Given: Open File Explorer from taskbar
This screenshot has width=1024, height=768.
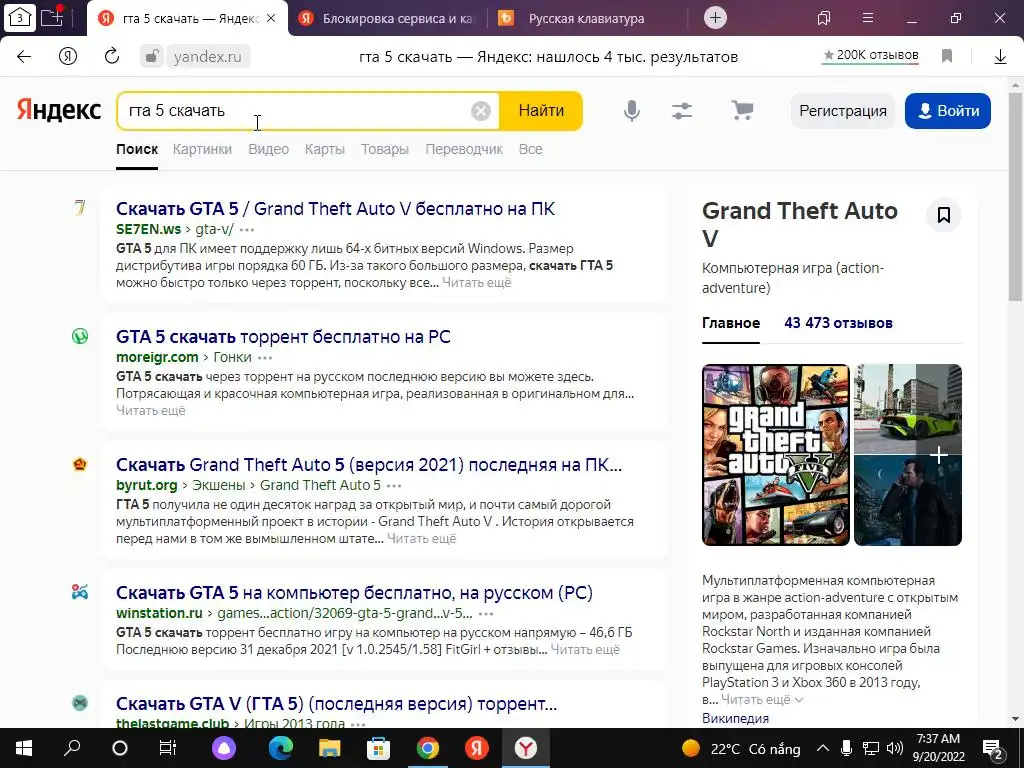Looking at the screenshot, I should pos(330,748).
